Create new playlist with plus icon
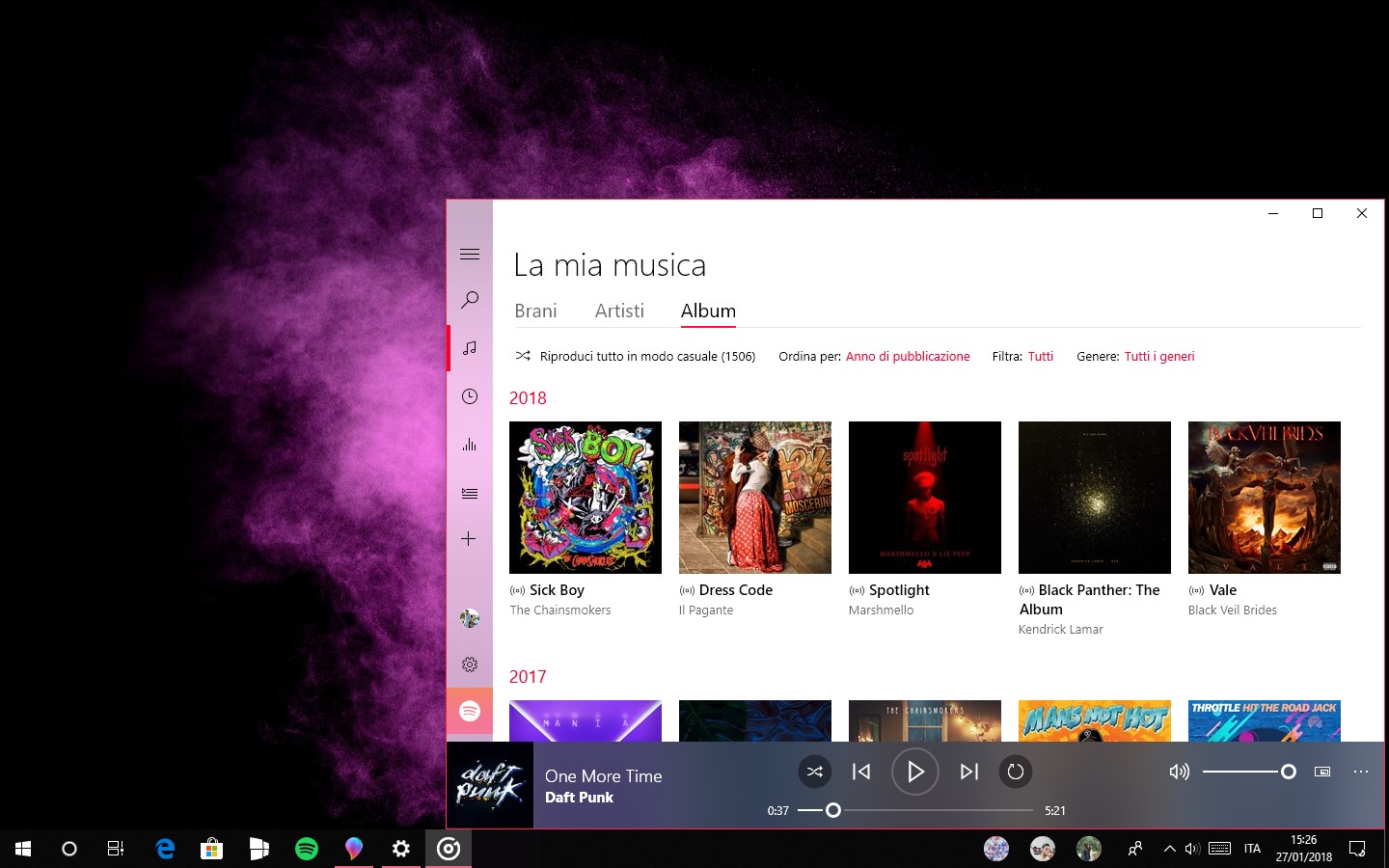1389x868 pixels. pos(469,539)
